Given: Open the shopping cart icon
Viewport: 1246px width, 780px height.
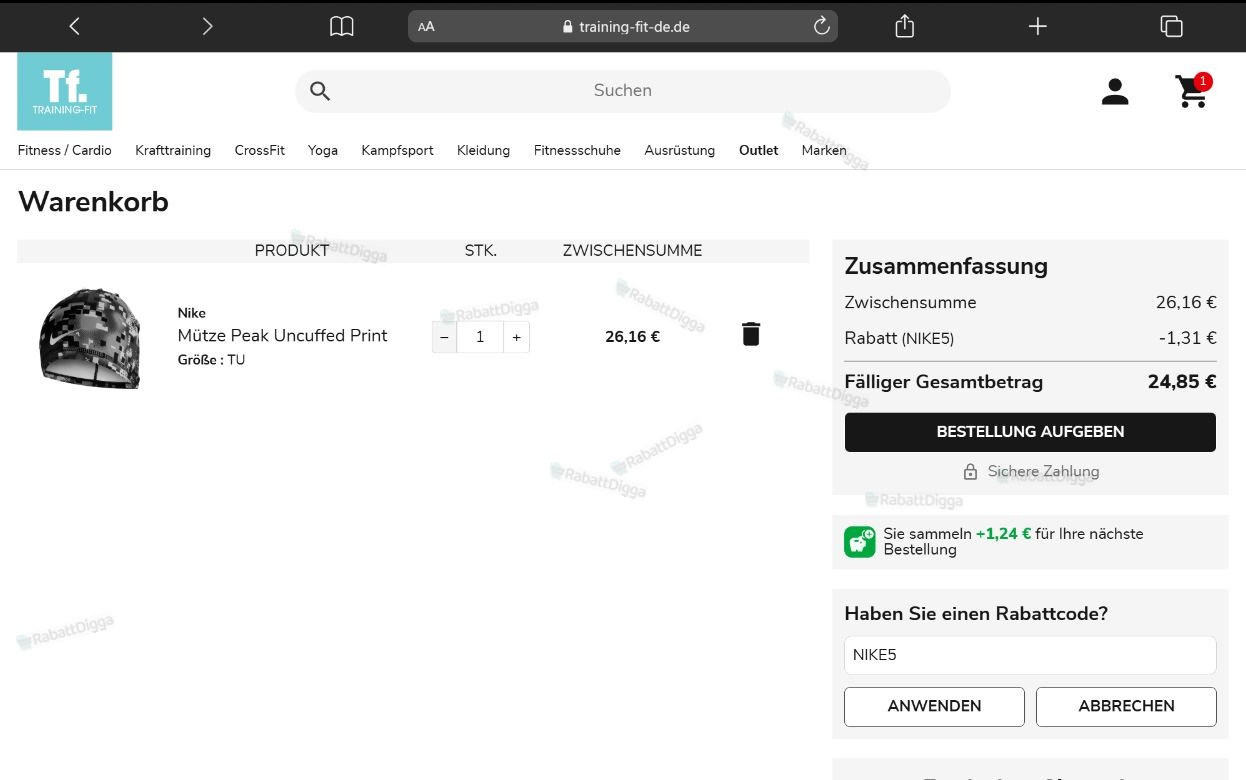Looking at the screenshot, I should click(1192, 91).
